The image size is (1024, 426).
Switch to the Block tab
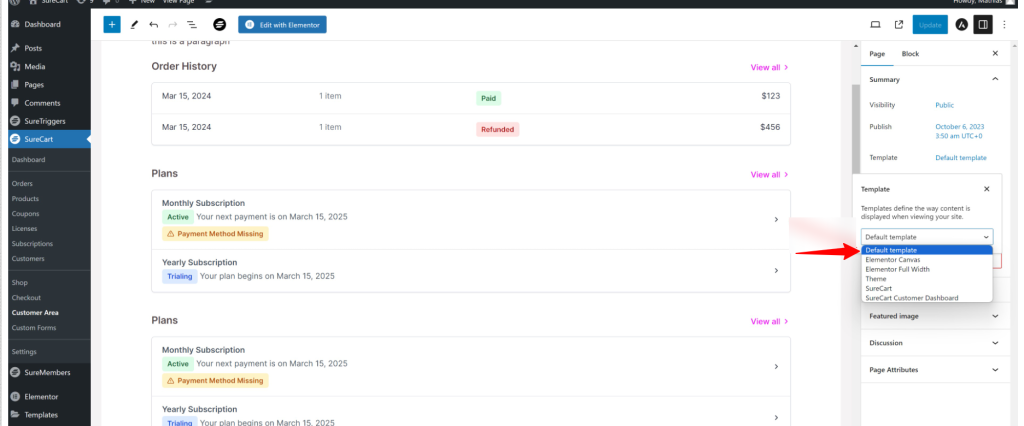(x=910, y=53)
